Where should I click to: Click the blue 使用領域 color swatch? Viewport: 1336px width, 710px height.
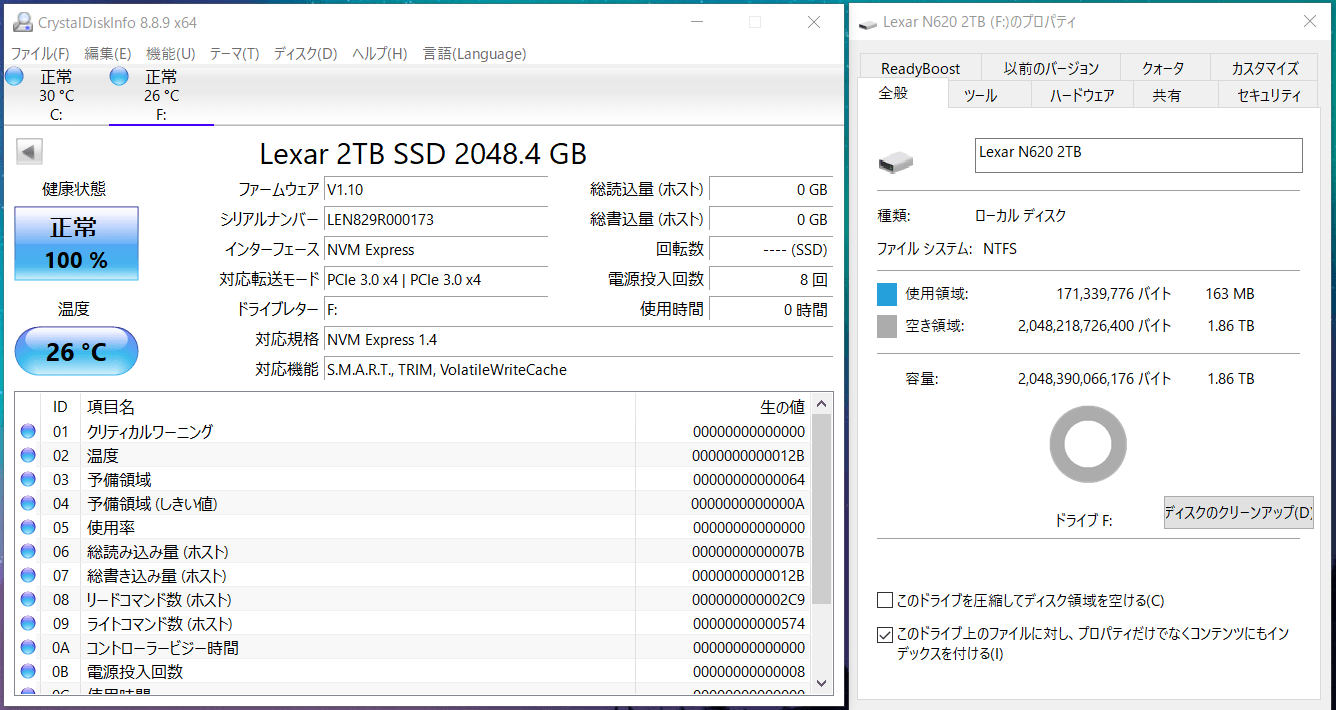(887, 294)
